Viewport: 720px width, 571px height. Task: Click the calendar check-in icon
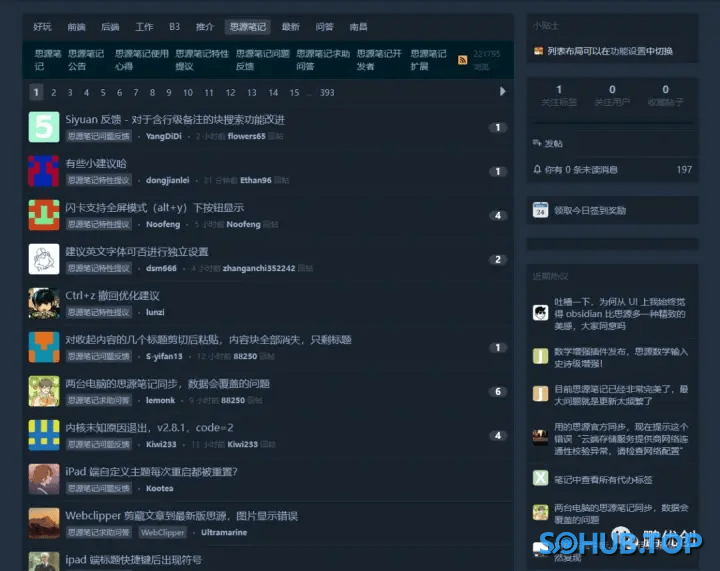[x=540, y=210]
